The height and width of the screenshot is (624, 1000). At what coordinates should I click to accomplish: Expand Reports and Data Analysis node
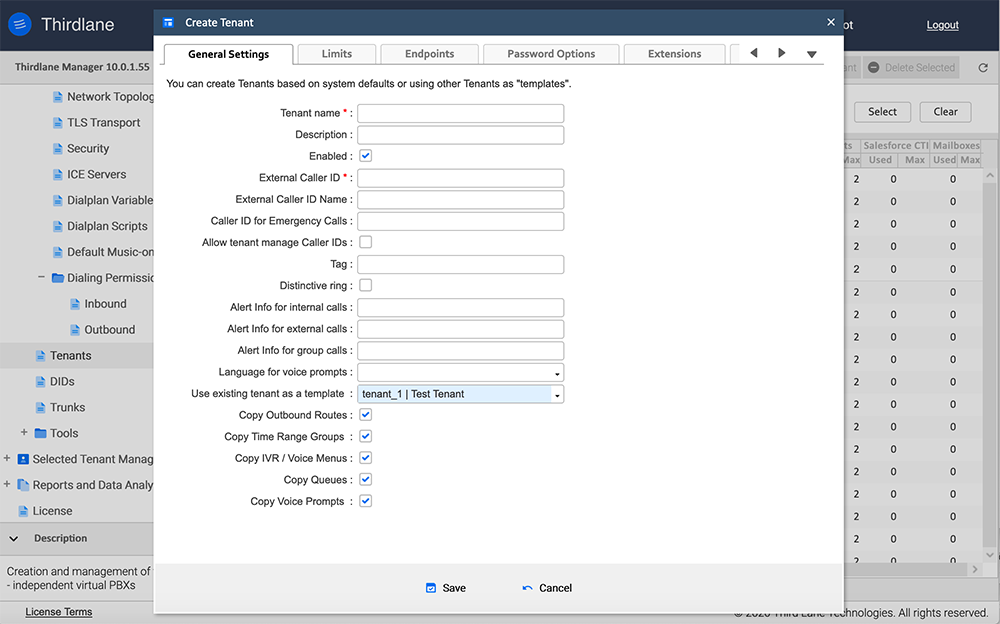click(7, 484)
